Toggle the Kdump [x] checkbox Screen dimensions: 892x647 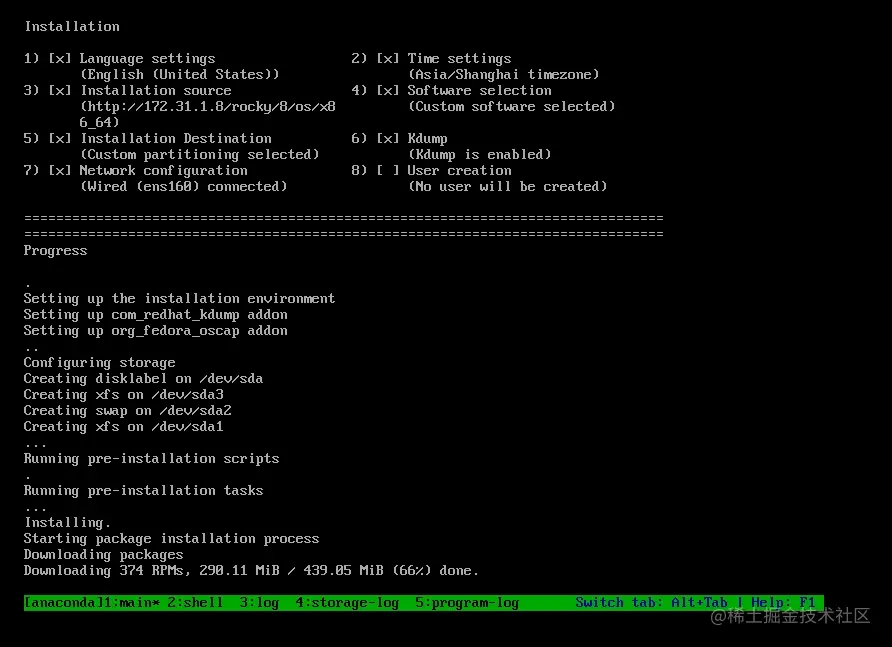[x=387, y=138]
